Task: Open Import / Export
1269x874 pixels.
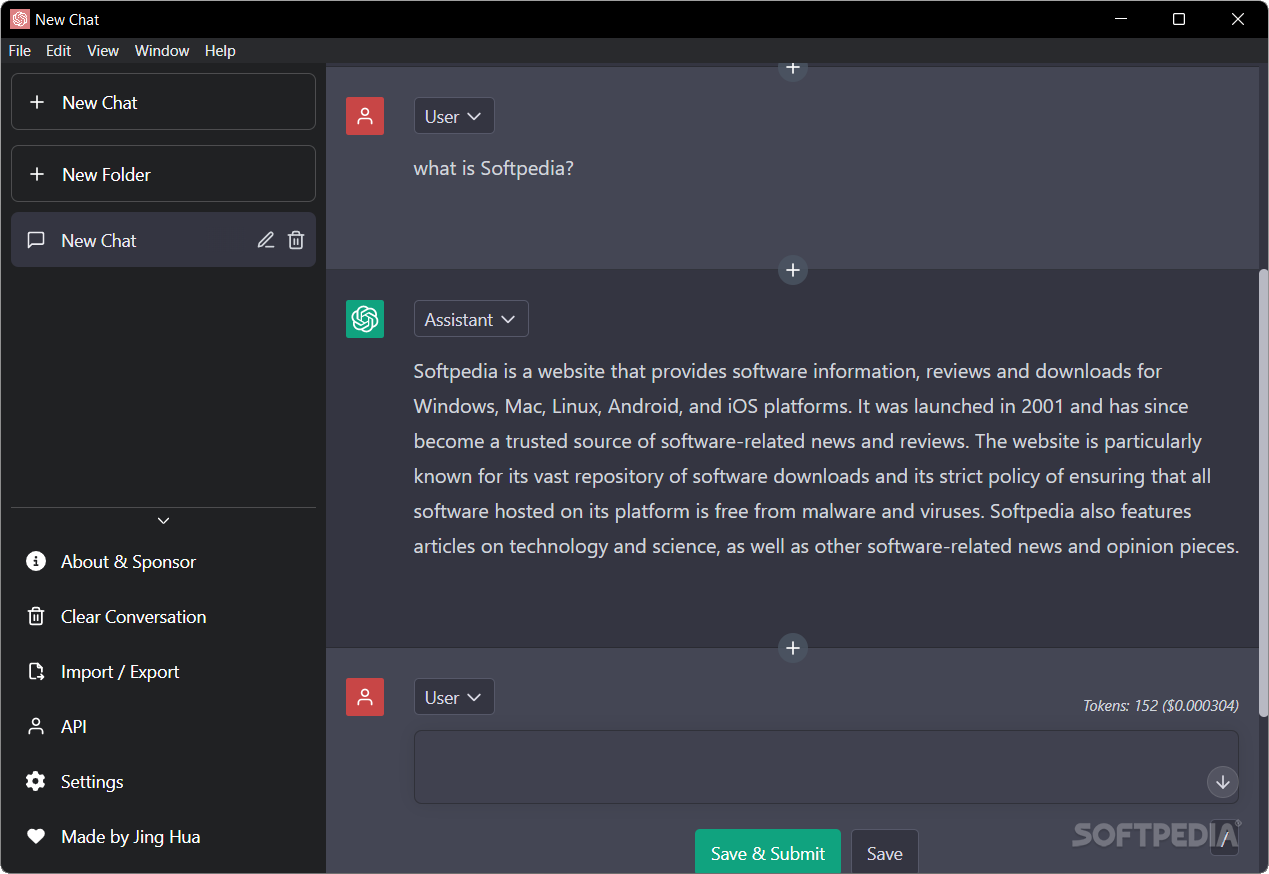Action: (x=163, y=671)
